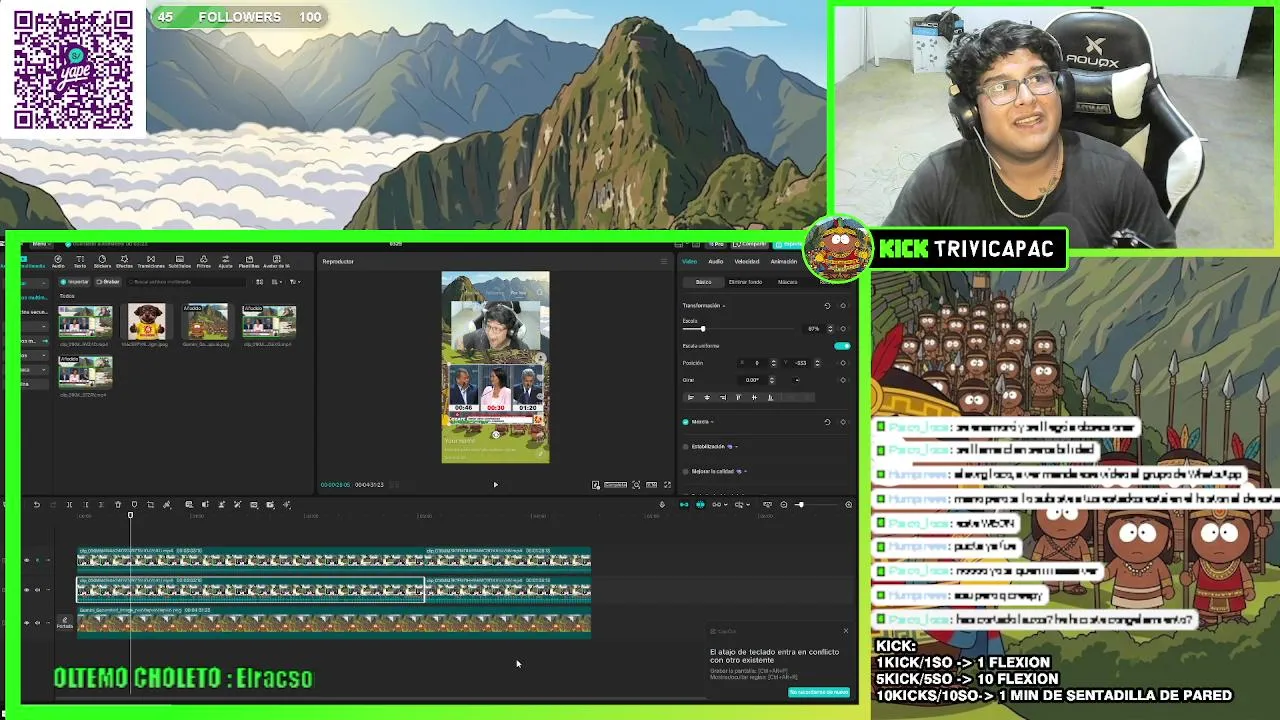
Task: Open the media sort order dropdown
Action: (x=277, y=282)
